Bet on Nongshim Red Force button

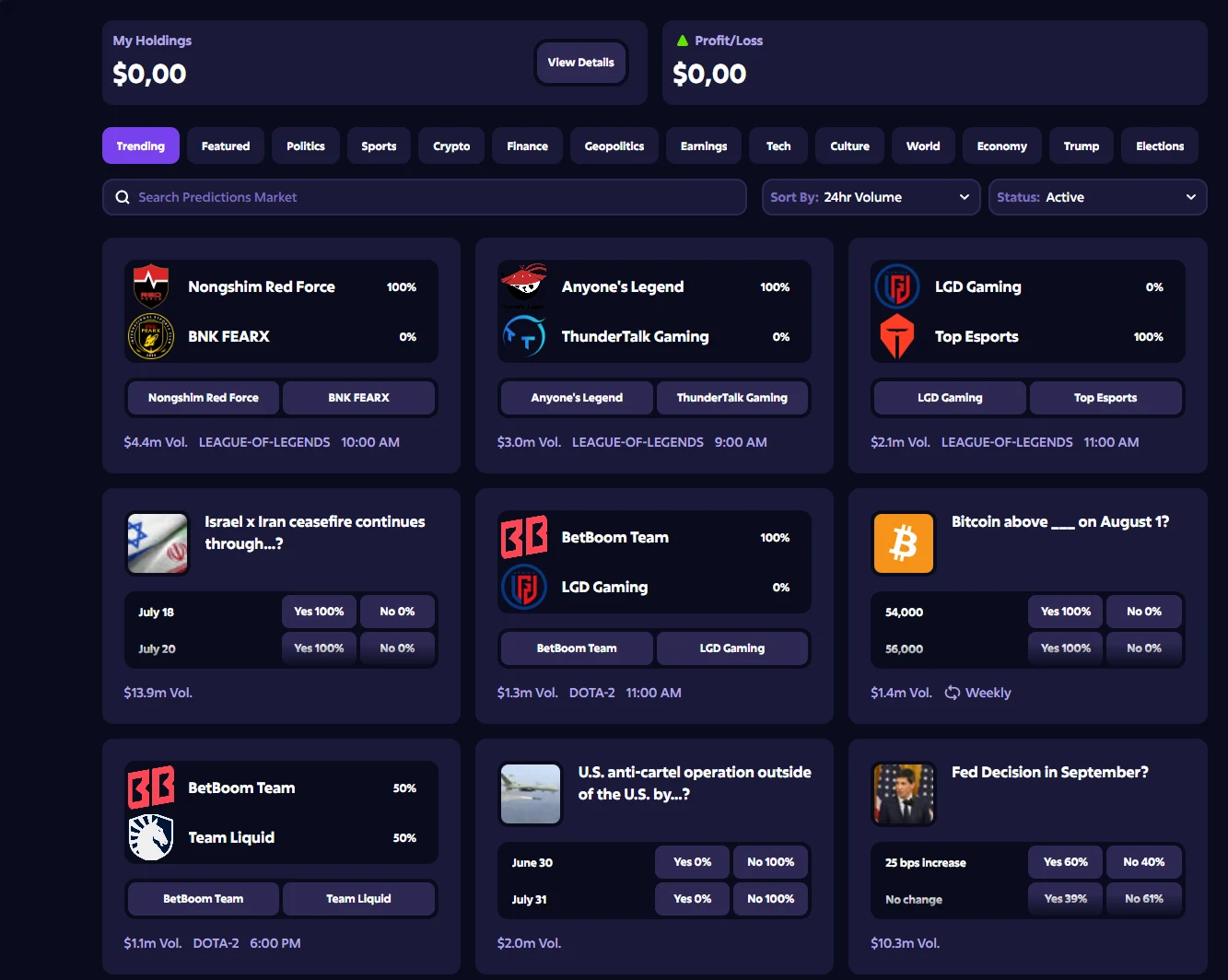204,398
